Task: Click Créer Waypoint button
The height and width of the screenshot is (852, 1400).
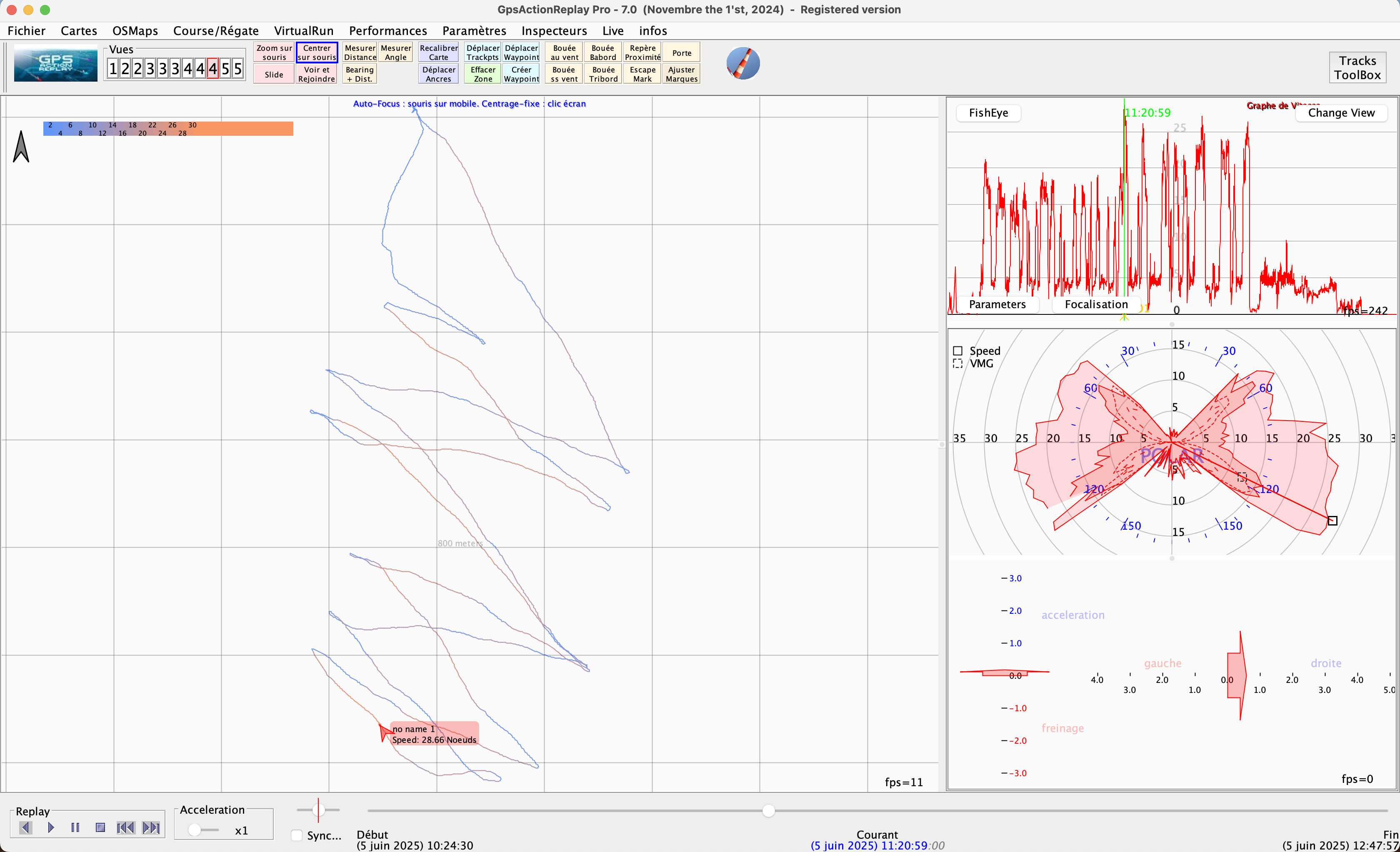Action: click(x=521, y=75)
